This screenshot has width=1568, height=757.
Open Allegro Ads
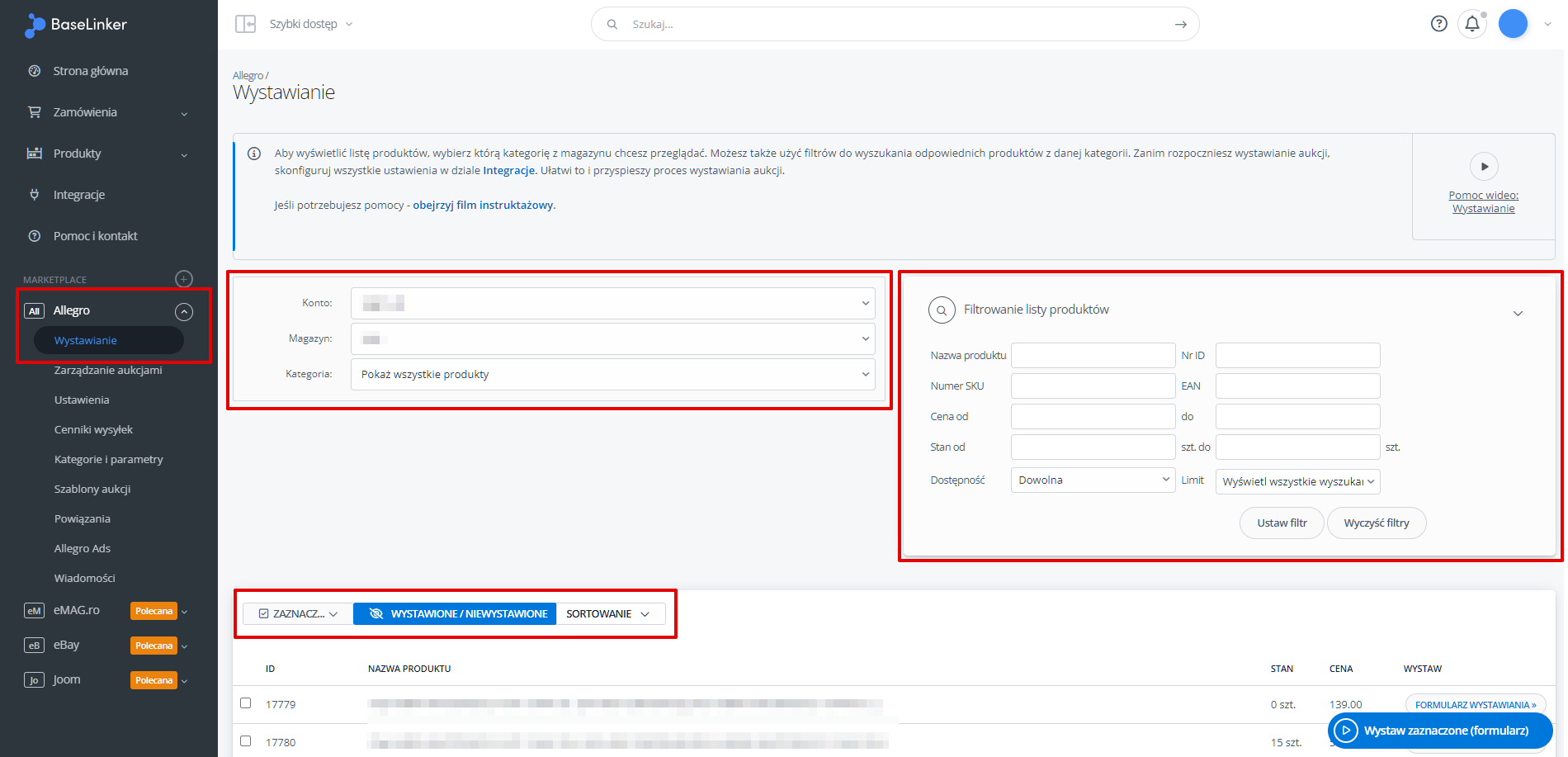(83, 548)
